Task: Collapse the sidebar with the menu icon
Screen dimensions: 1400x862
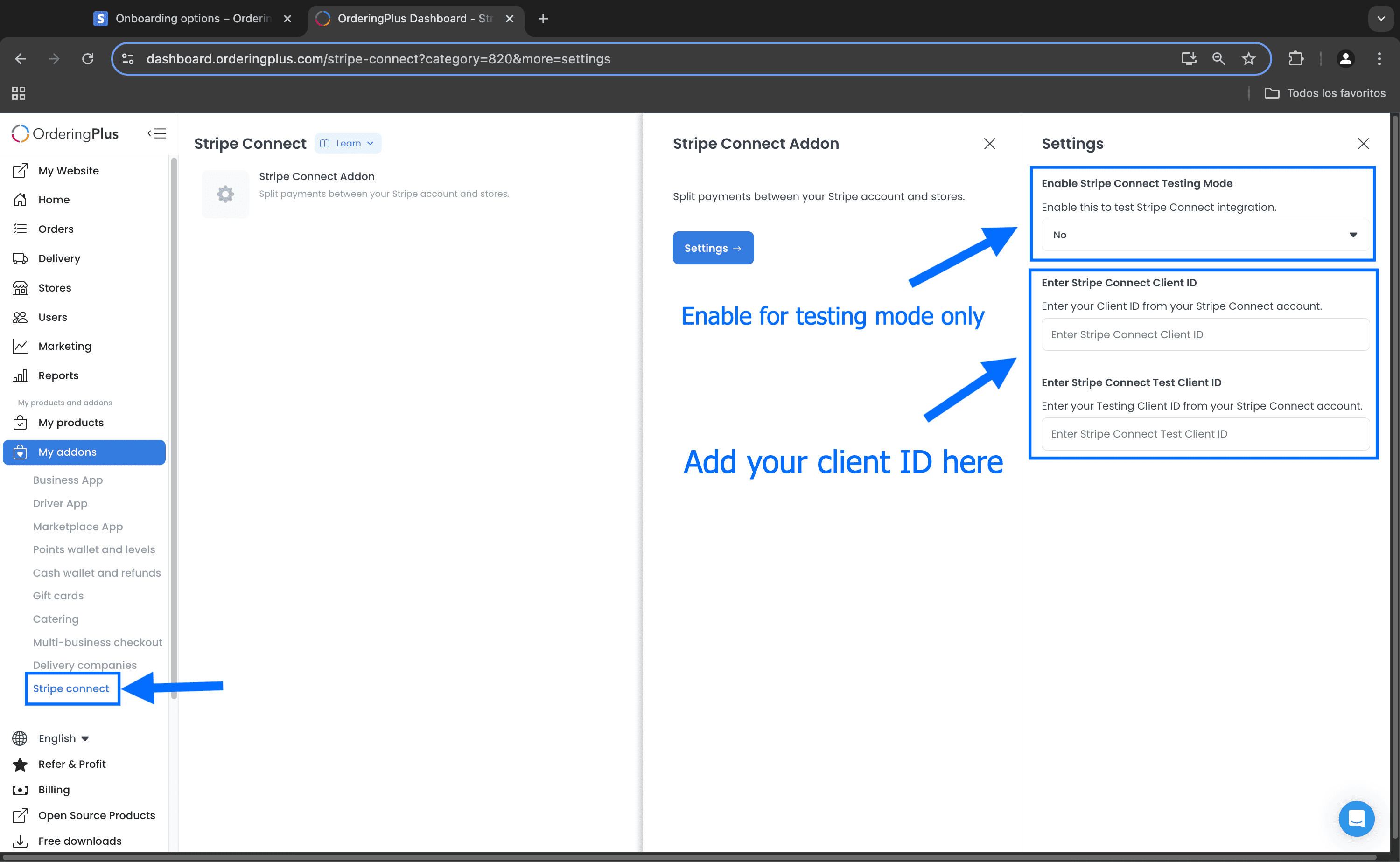Action: click(x=157, y=133)
